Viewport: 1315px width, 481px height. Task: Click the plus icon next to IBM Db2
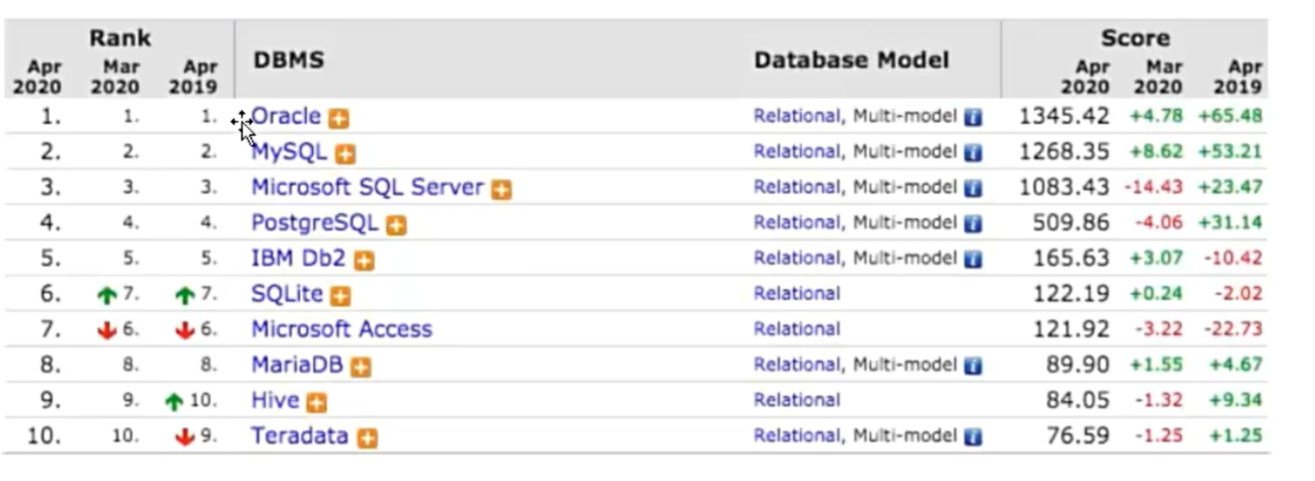364,261
